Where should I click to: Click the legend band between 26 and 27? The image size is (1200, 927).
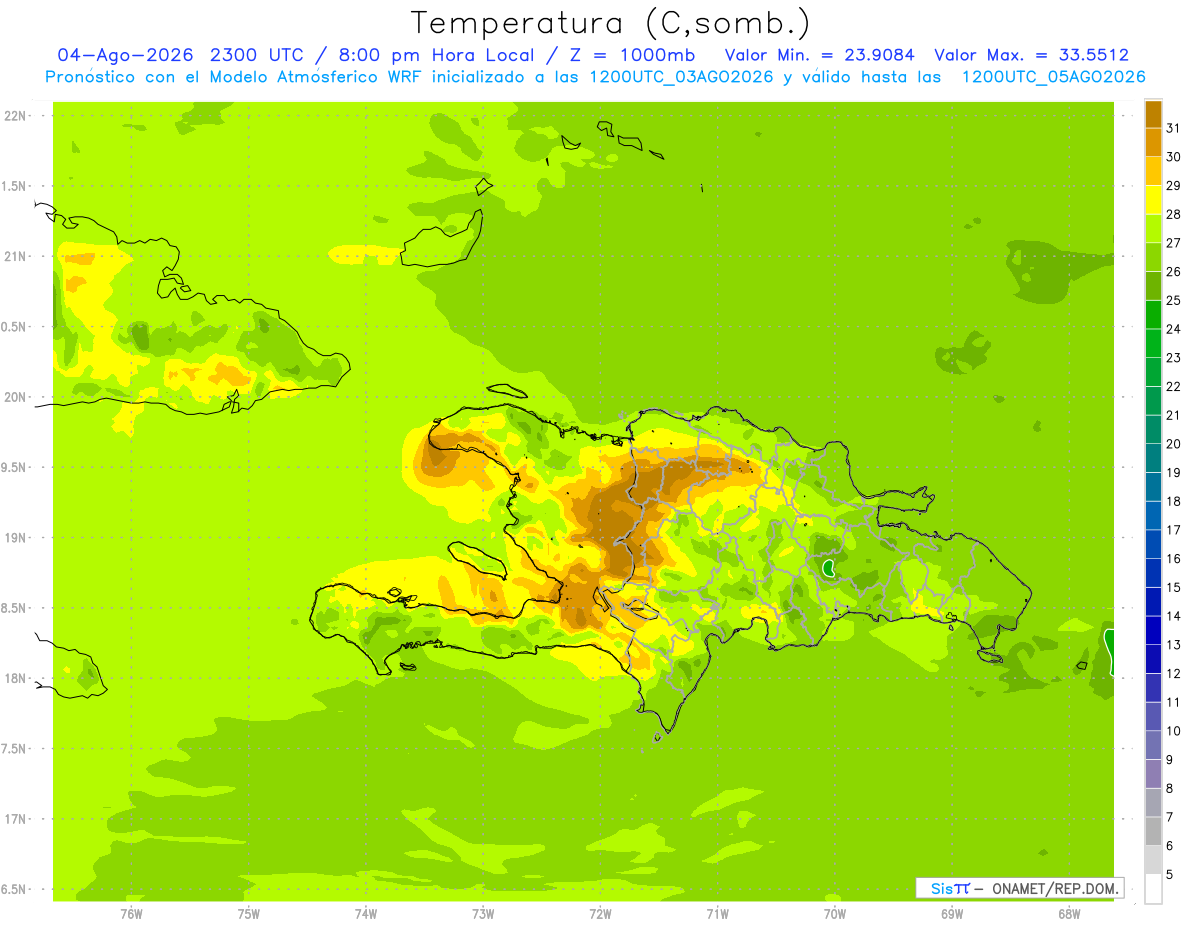click(x=1153, y=257)
